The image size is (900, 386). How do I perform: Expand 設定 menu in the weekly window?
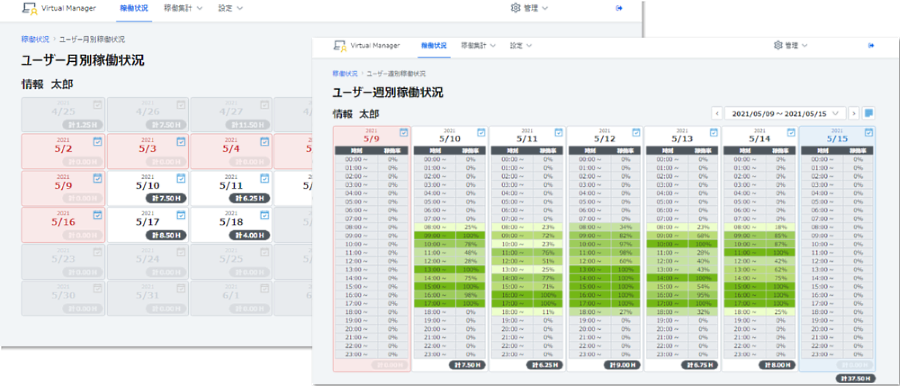[521, 45]
